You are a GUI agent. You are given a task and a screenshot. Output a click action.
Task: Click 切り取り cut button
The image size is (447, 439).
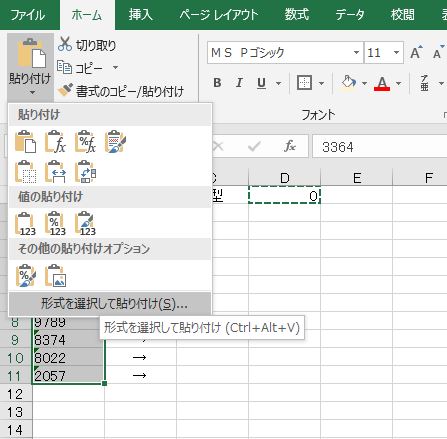point(87,45)
